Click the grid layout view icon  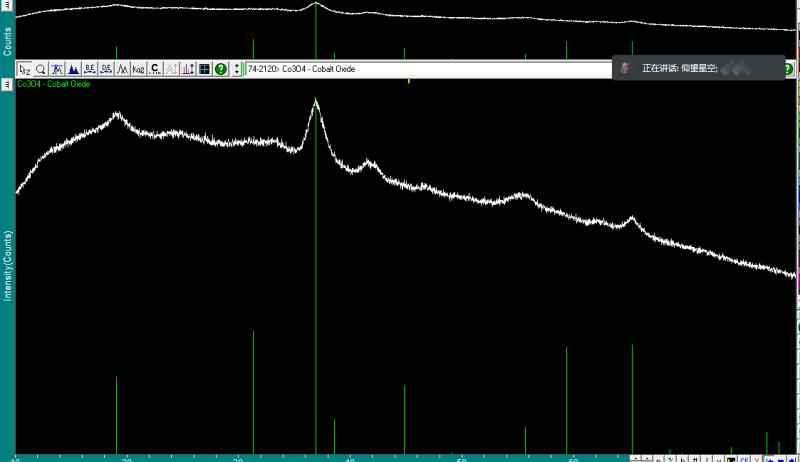[204, 69]
